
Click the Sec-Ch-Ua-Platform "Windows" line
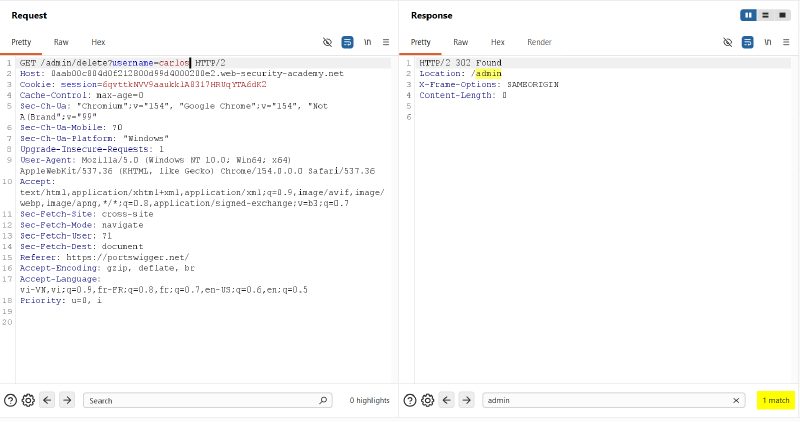94,138
